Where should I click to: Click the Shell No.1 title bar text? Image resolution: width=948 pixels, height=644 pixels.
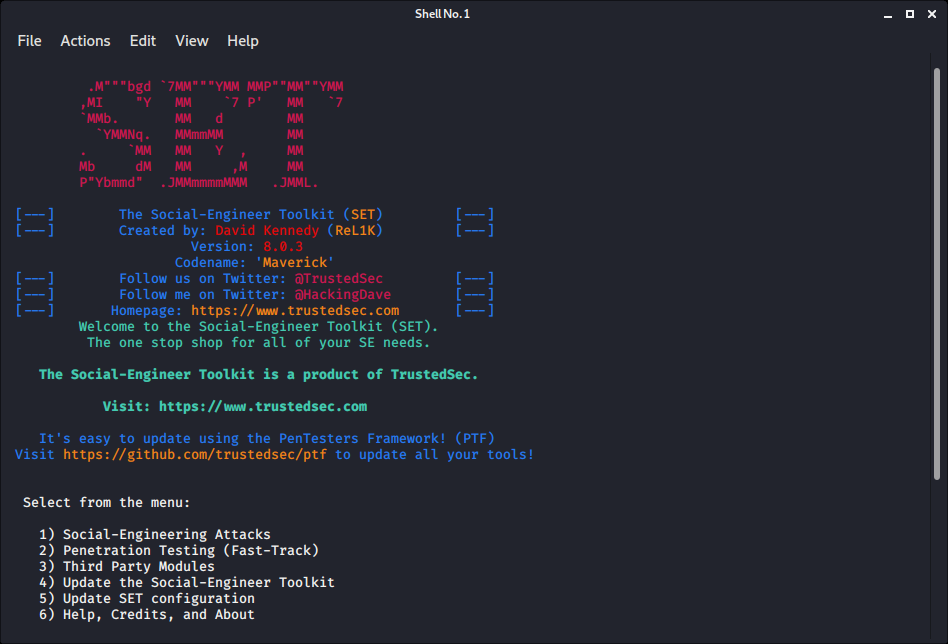(x=442, y=14)
